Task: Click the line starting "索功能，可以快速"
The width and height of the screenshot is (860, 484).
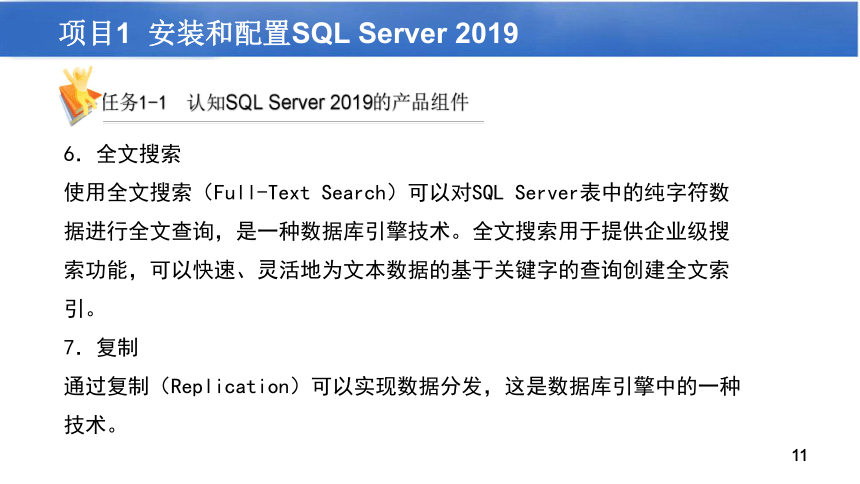Action: pos(397,269)
